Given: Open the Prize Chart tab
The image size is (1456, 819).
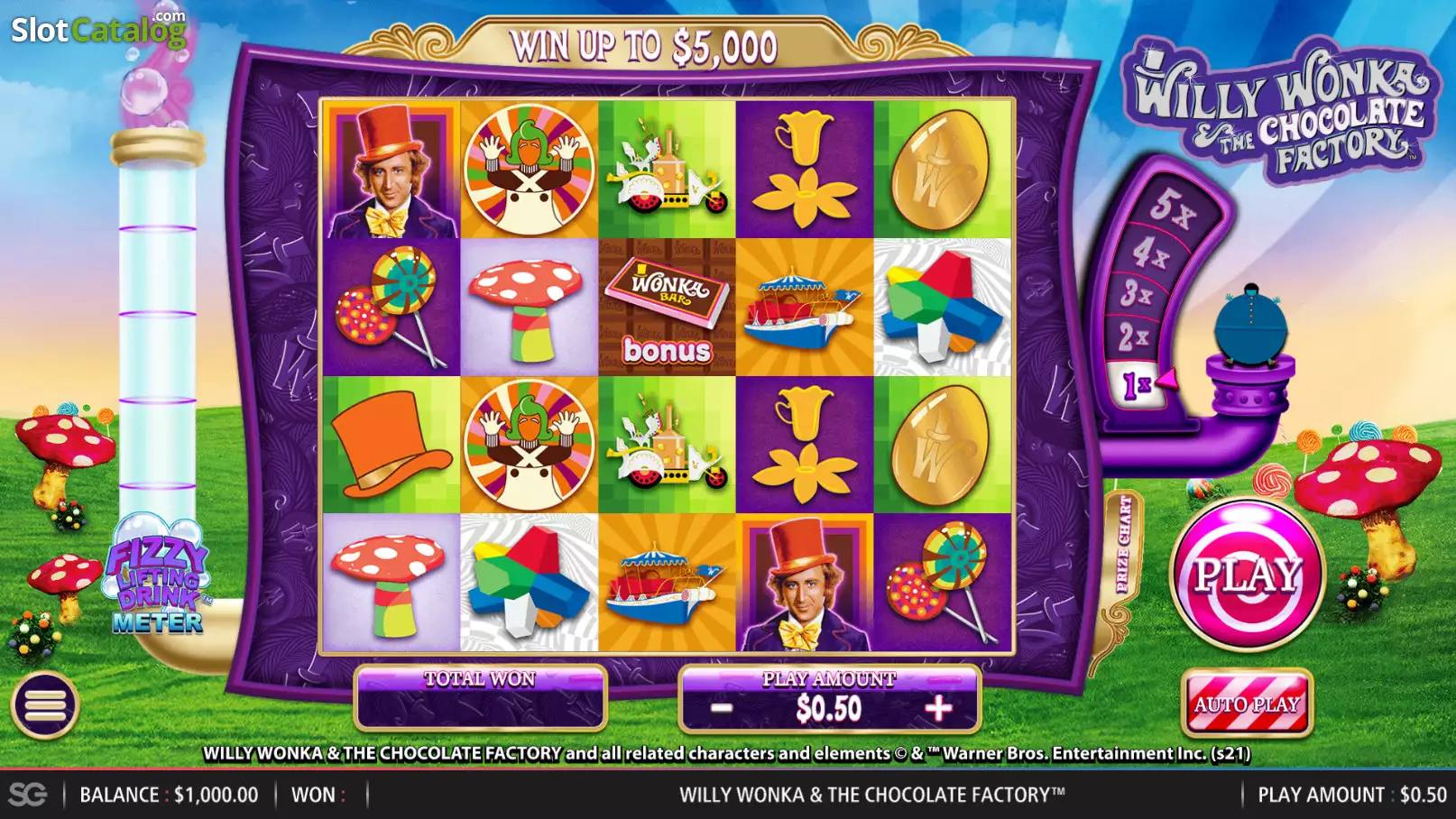Looking at the screenshot, I should click(x=1123, y=545).
